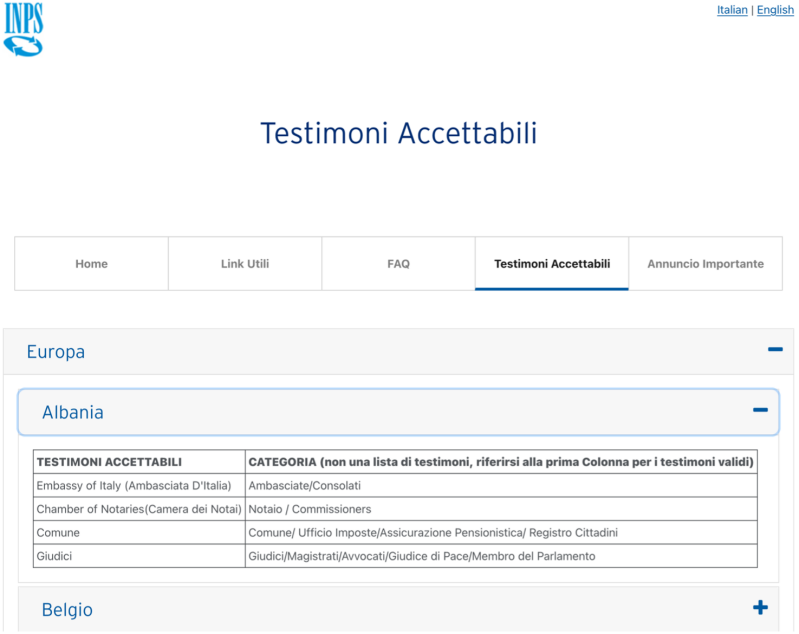Click the Notaio / Commissioners cell
This screenshot has width=799, height=634.
click(x=309, y=509)
